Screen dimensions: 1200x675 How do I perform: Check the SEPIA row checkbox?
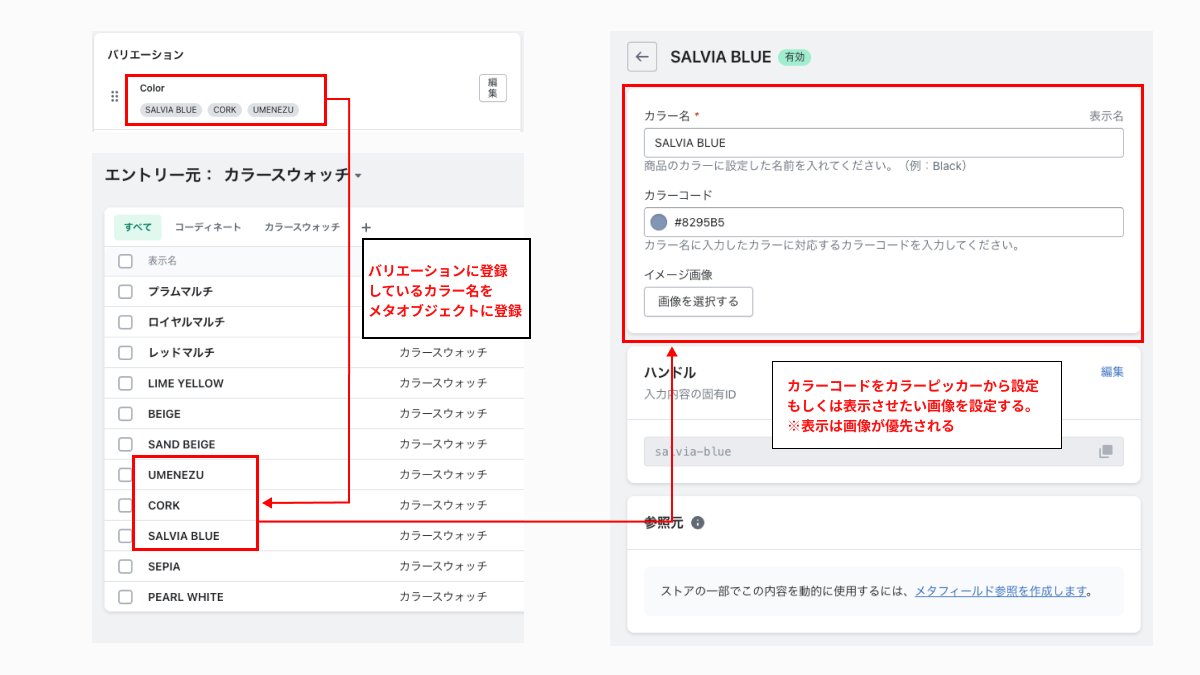(125, 566)
